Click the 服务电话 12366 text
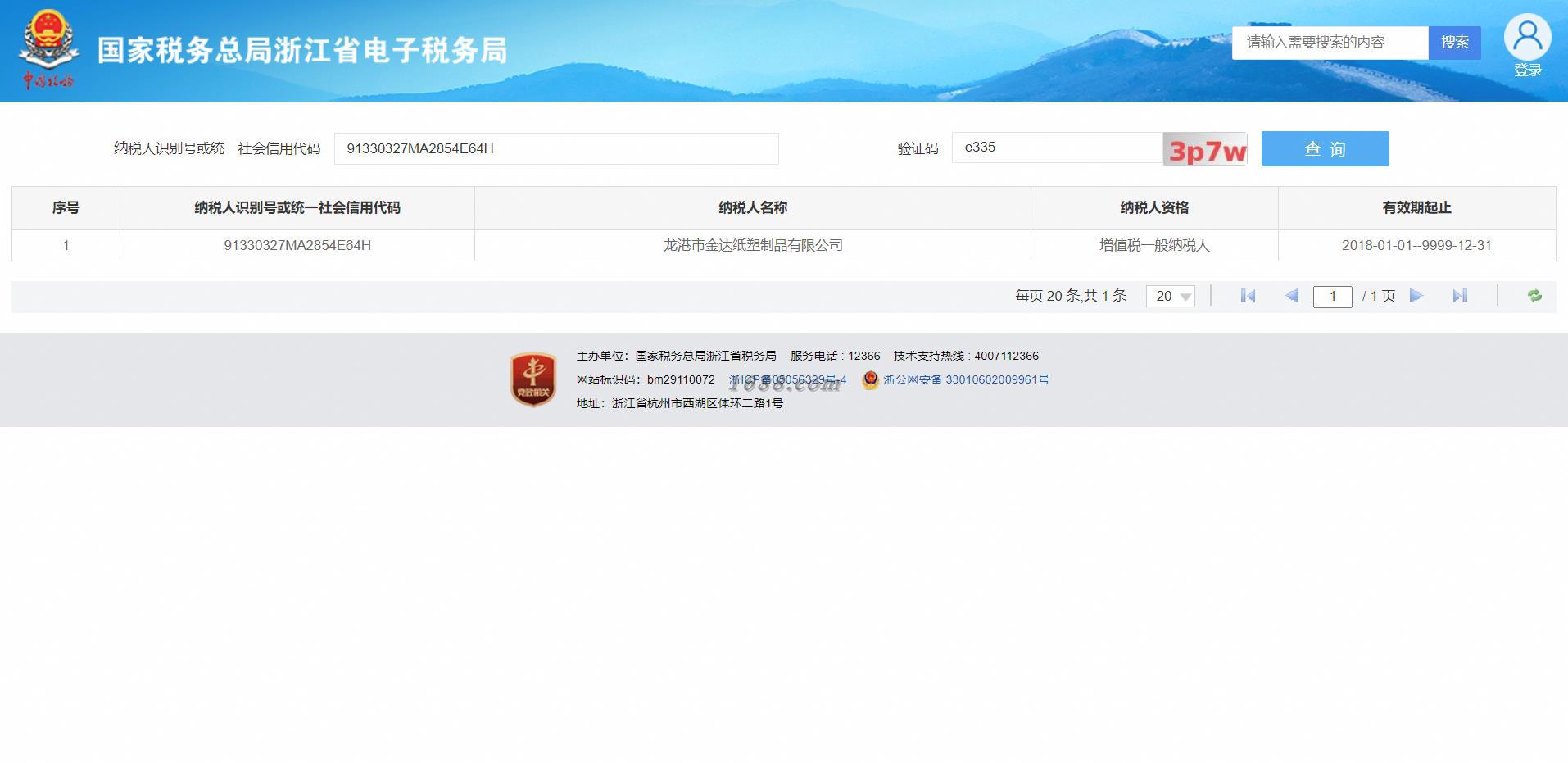 835,356
